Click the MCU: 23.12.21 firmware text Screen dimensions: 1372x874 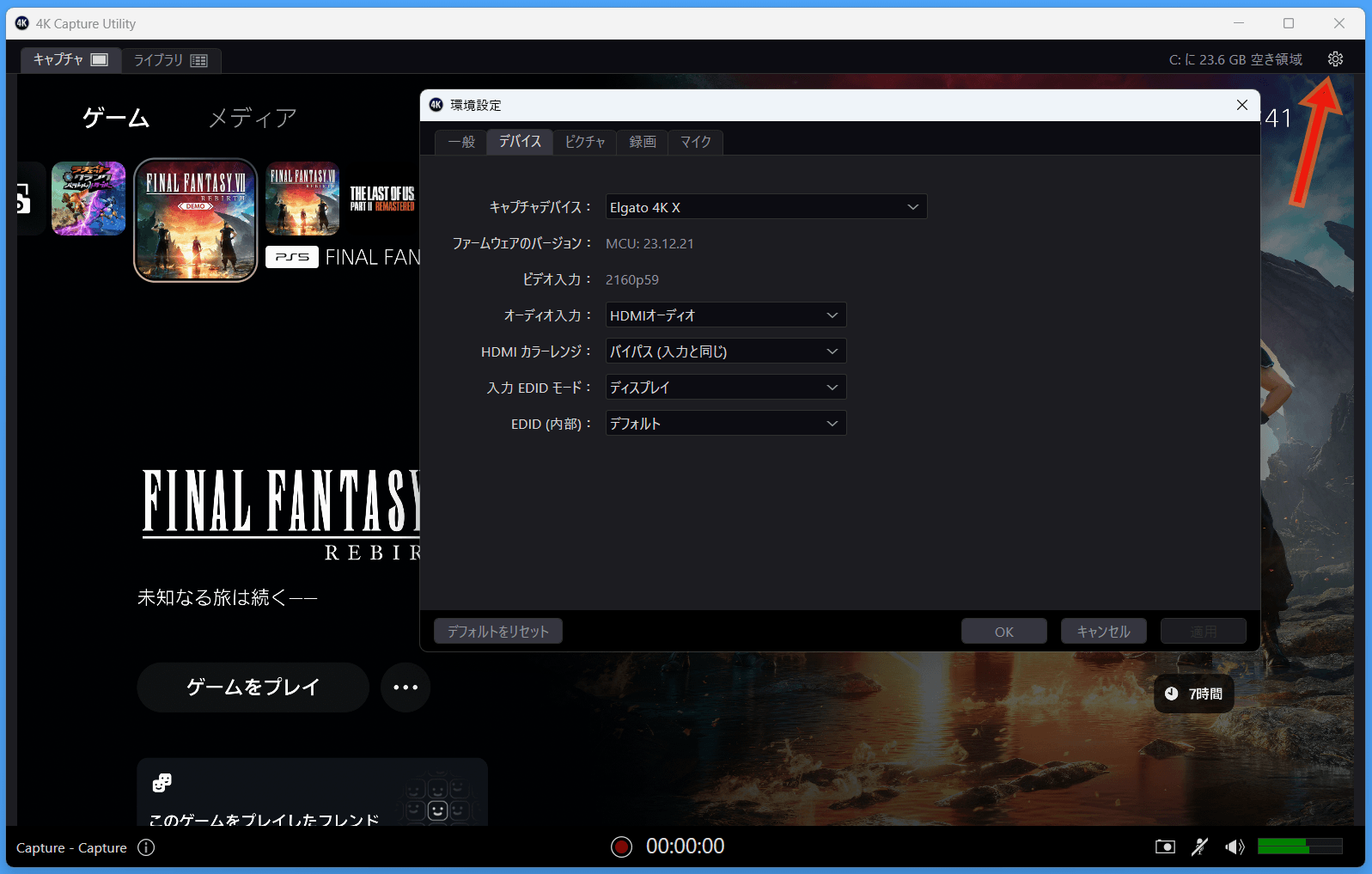coord(649,243)
